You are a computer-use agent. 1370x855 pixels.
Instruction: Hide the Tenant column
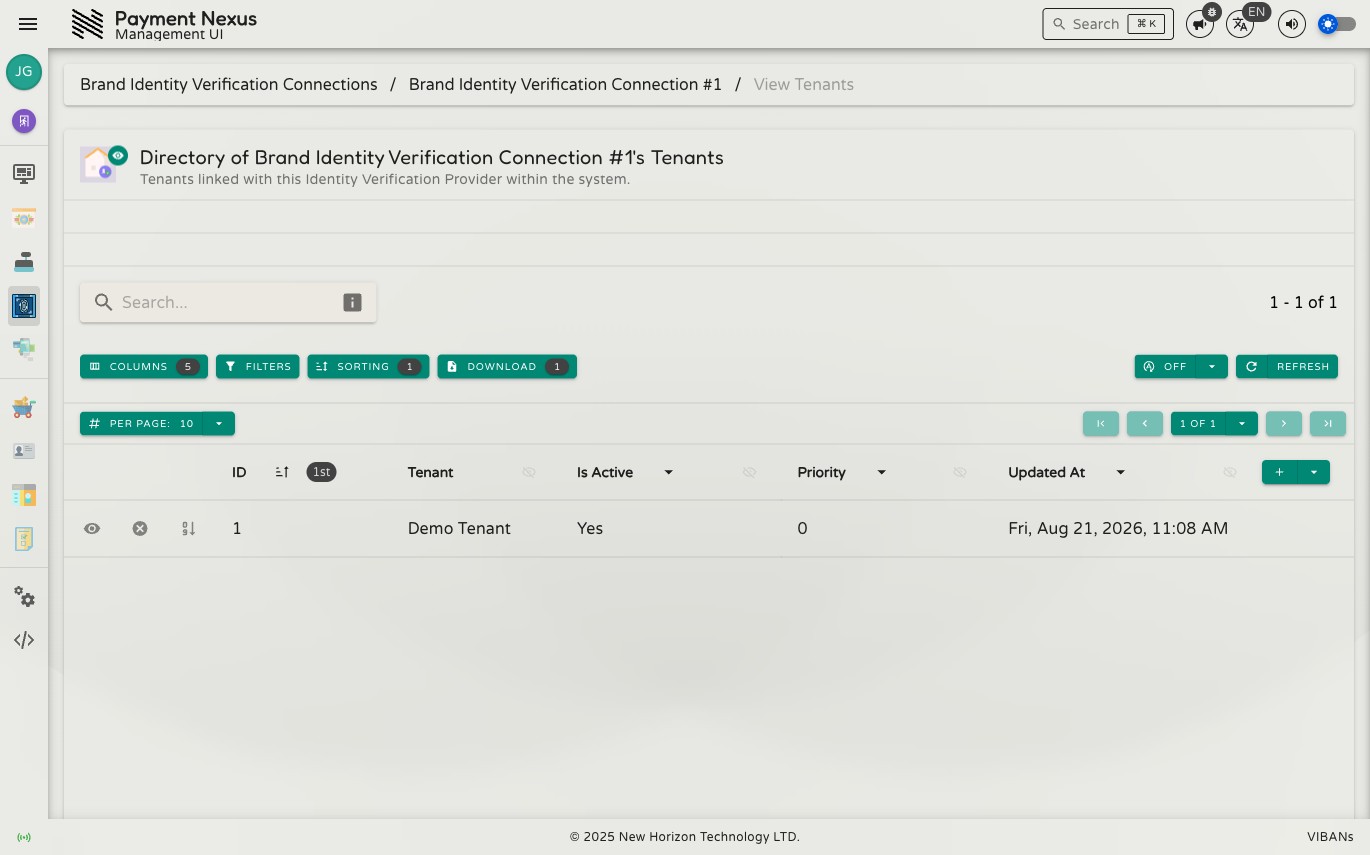pyautogui.click(x=529, y=472)
